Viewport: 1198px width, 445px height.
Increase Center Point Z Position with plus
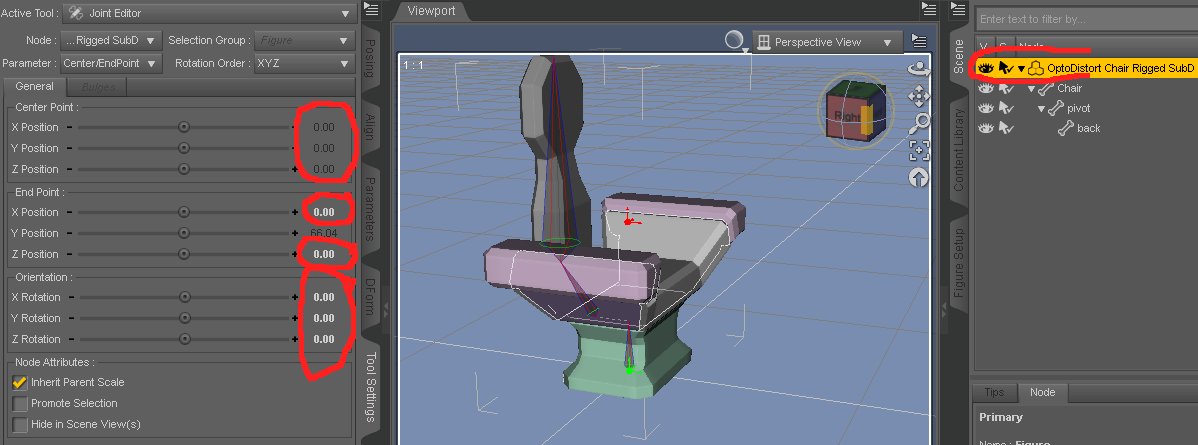(295, 169)
